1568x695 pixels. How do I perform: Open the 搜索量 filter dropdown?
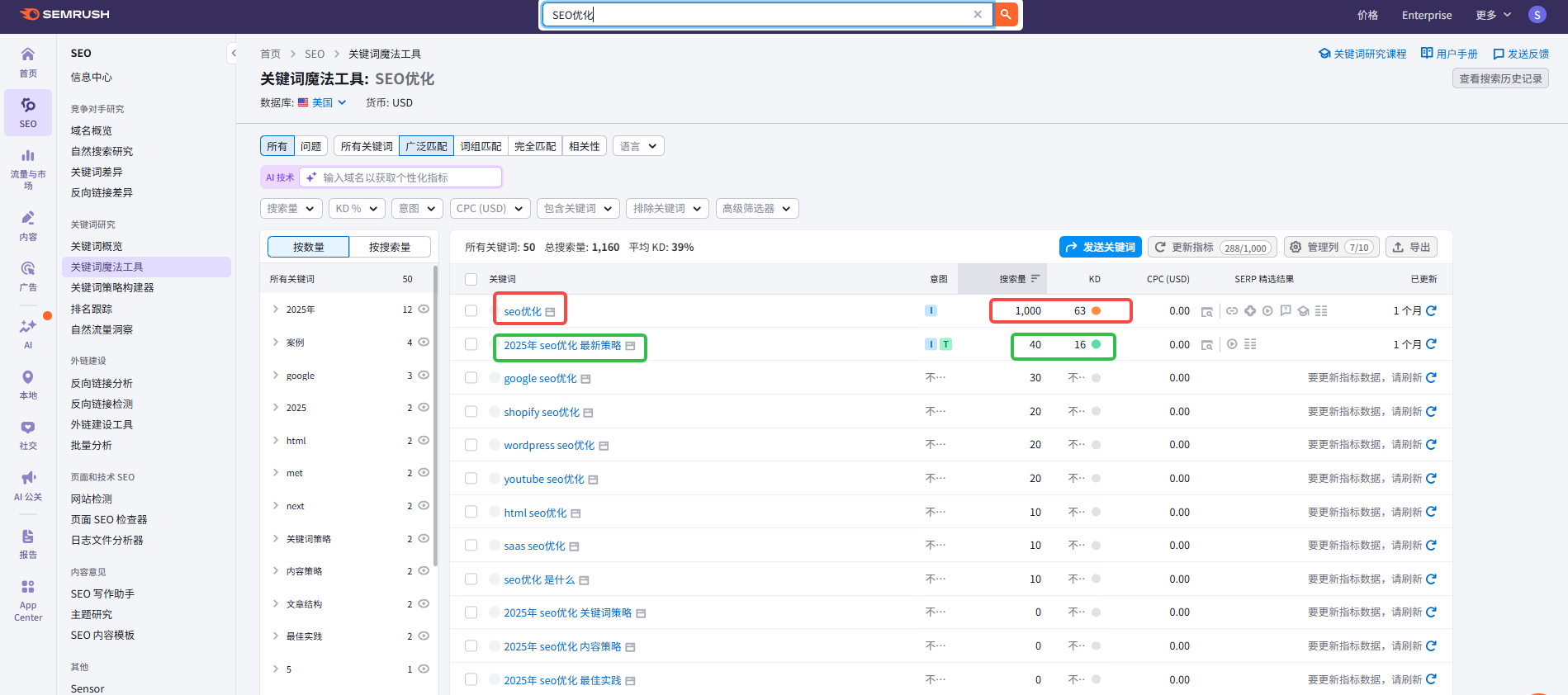pos(291,209)
